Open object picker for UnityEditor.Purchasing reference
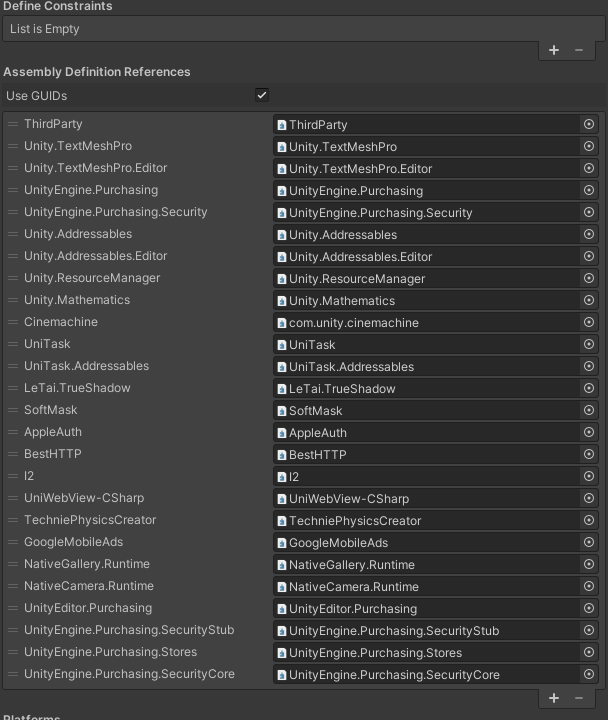 589,608
